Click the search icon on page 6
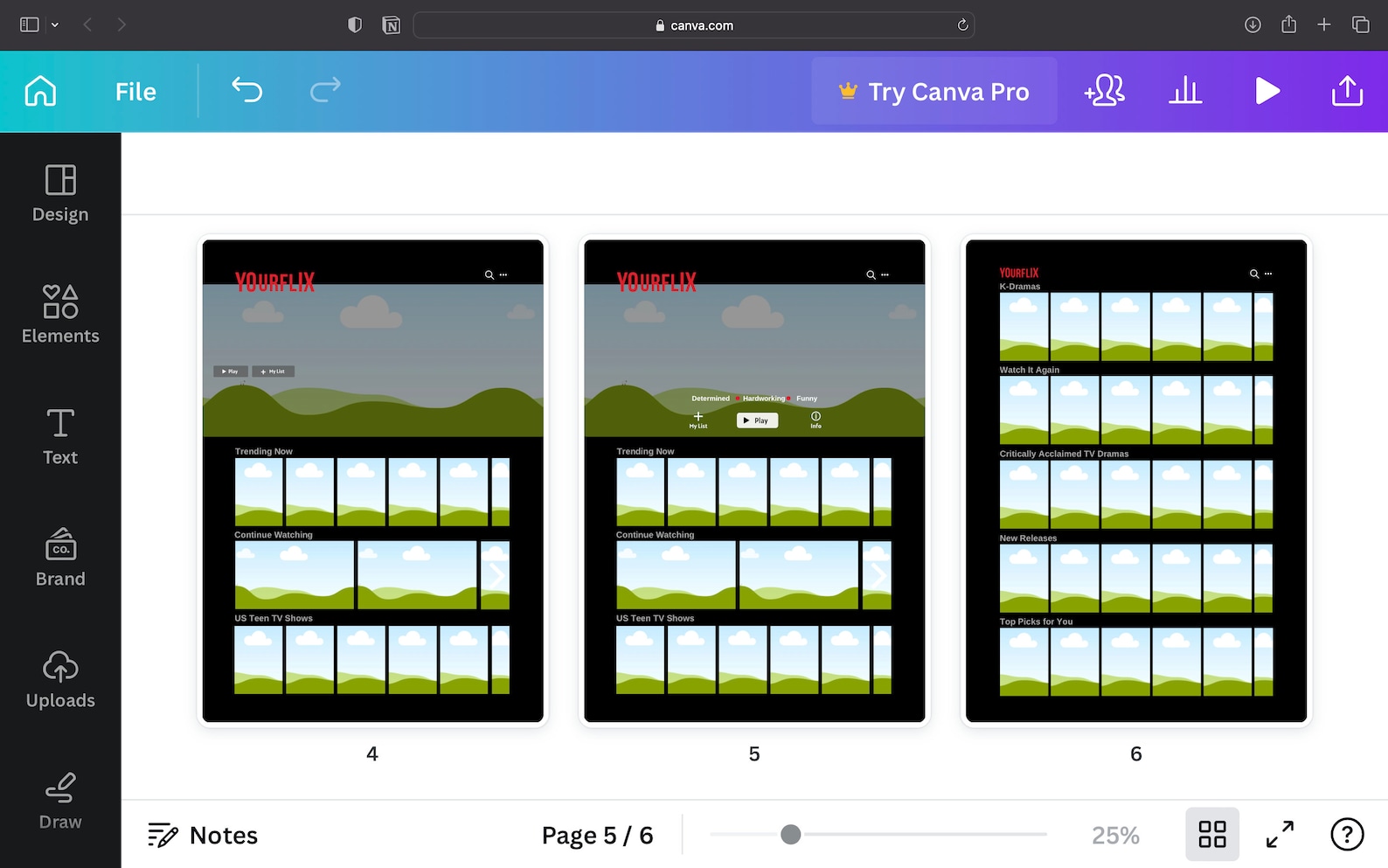The width and height of the screenshot is (1388, 868). (1254, 274)
